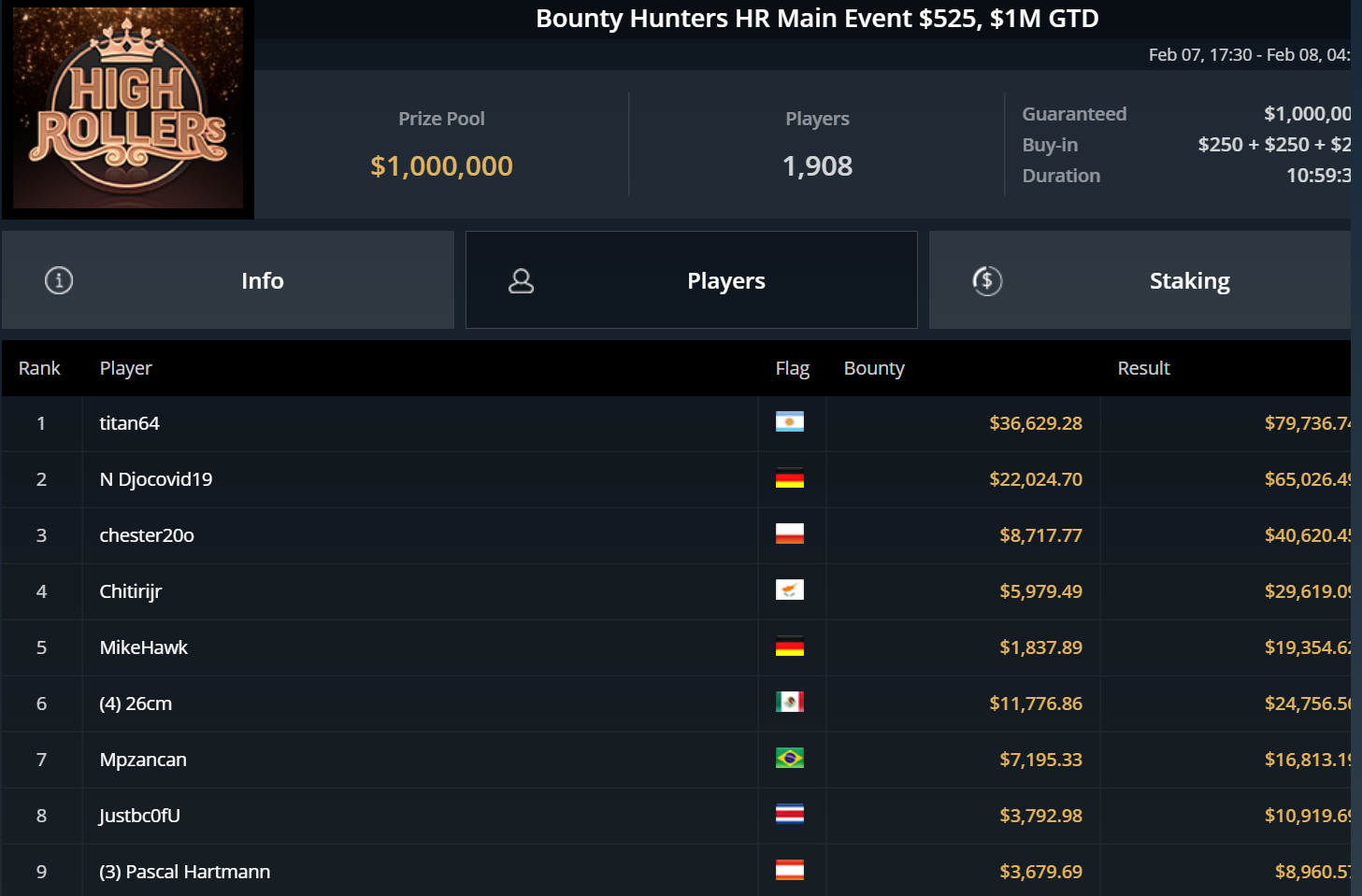This screenshot has width=1362, height=896.
Task: Click Chitirijr's Cyprus flag icon
Action: tap(790, 590)
